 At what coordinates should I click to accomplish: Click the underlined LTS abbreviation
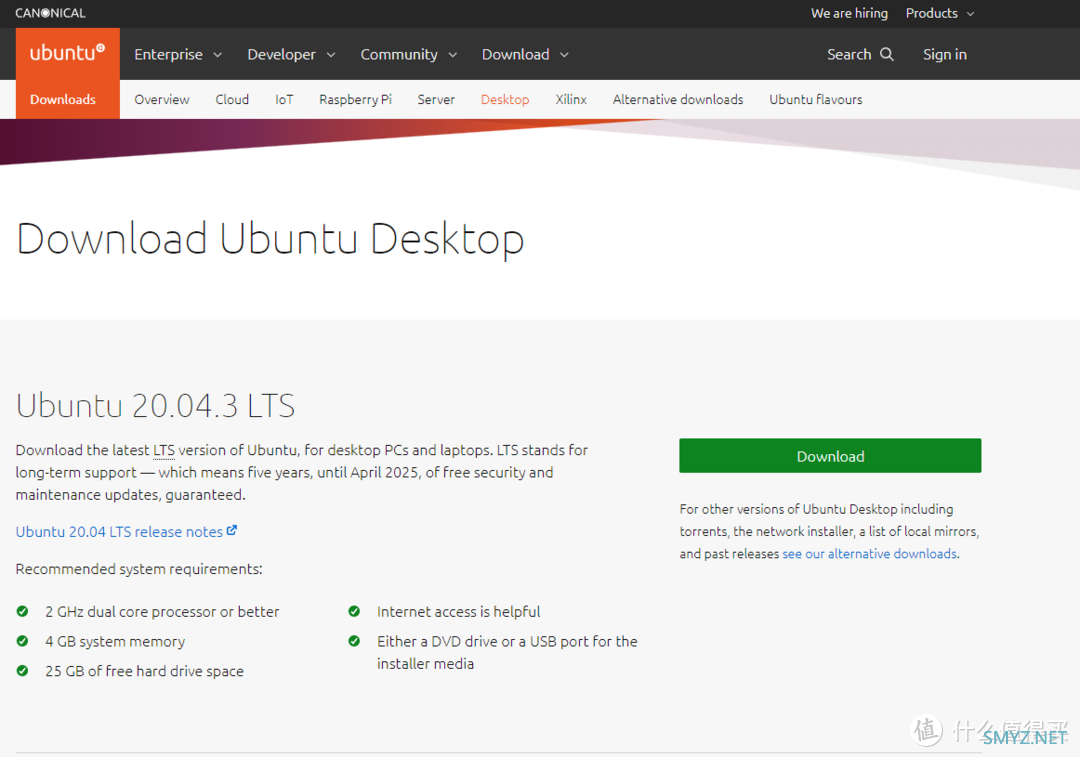tap(164, 450)
